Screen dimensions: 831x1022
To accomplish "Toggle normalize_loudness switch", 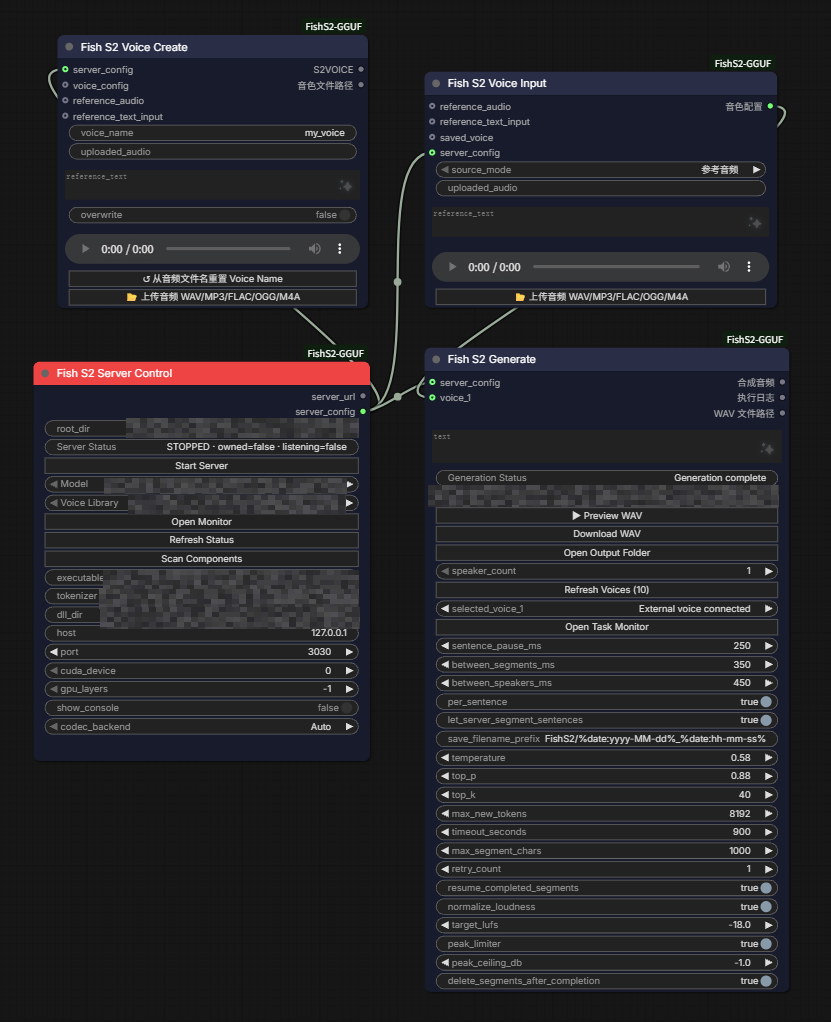I will pos(766,907).
